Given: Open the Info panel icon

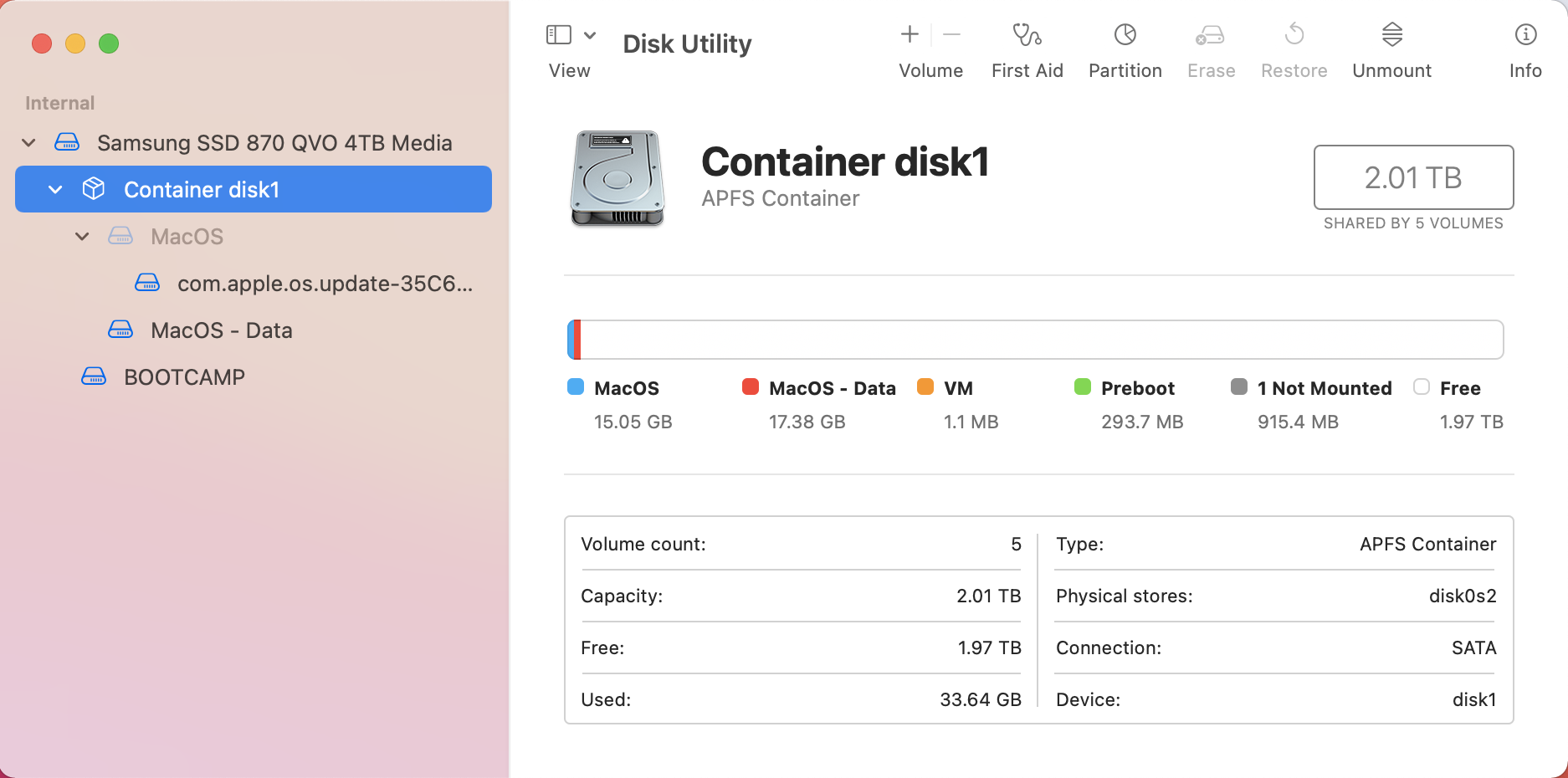Looking at the screenshot, I should (1525, 35).
